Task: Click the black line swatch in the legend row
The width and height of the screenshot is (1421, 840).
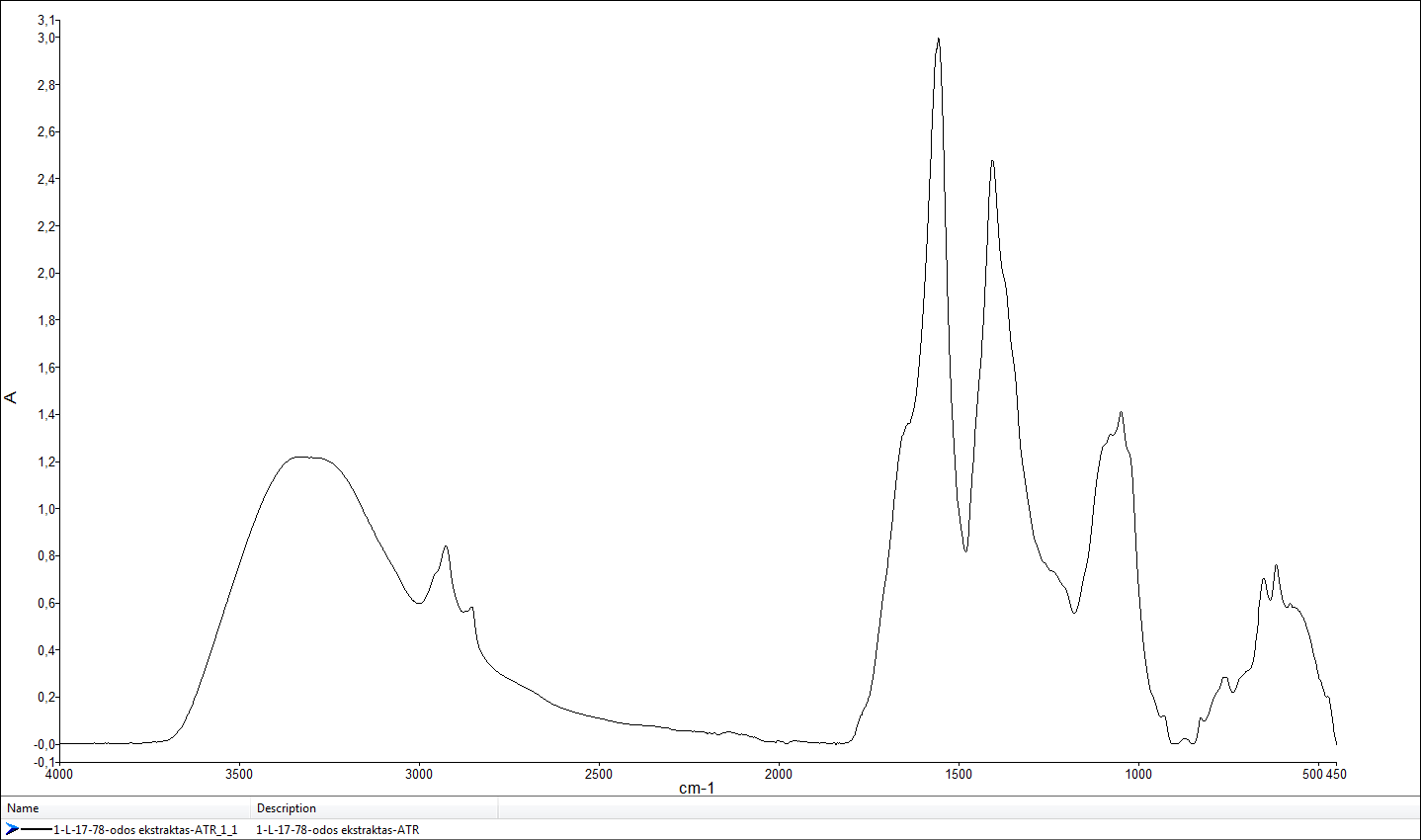Action: (36, 829)
